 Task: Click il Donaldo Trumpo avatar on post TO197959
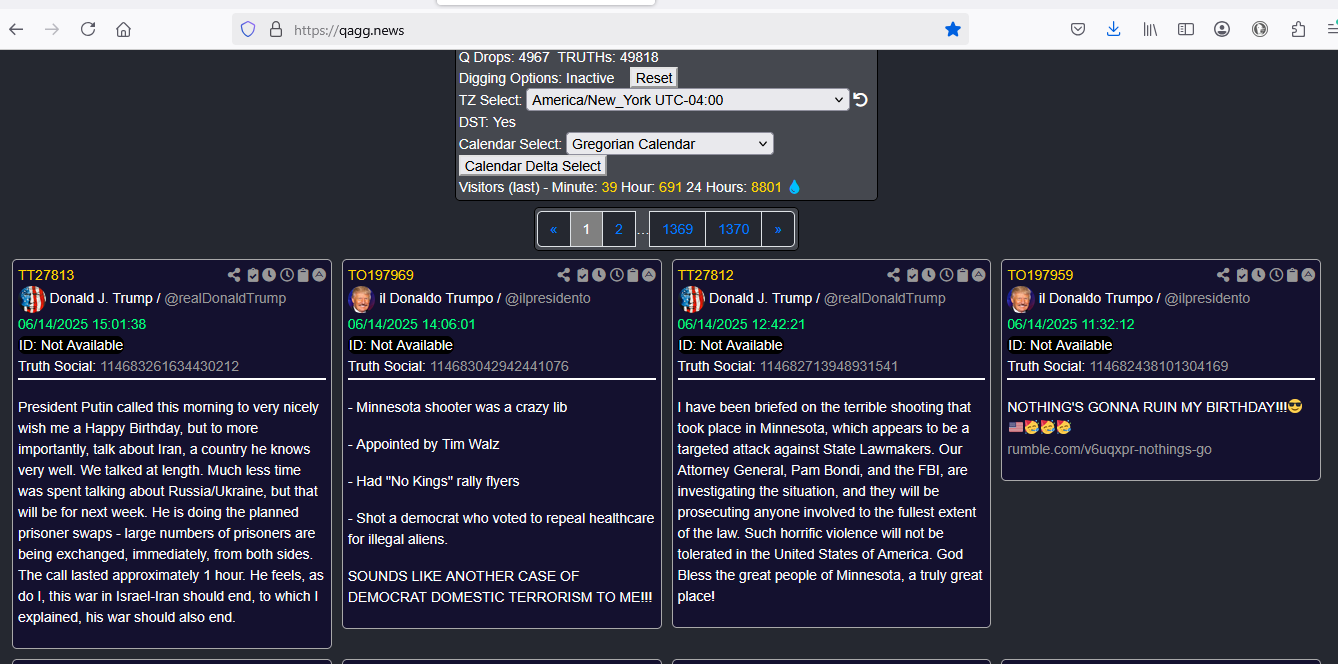1021,299
